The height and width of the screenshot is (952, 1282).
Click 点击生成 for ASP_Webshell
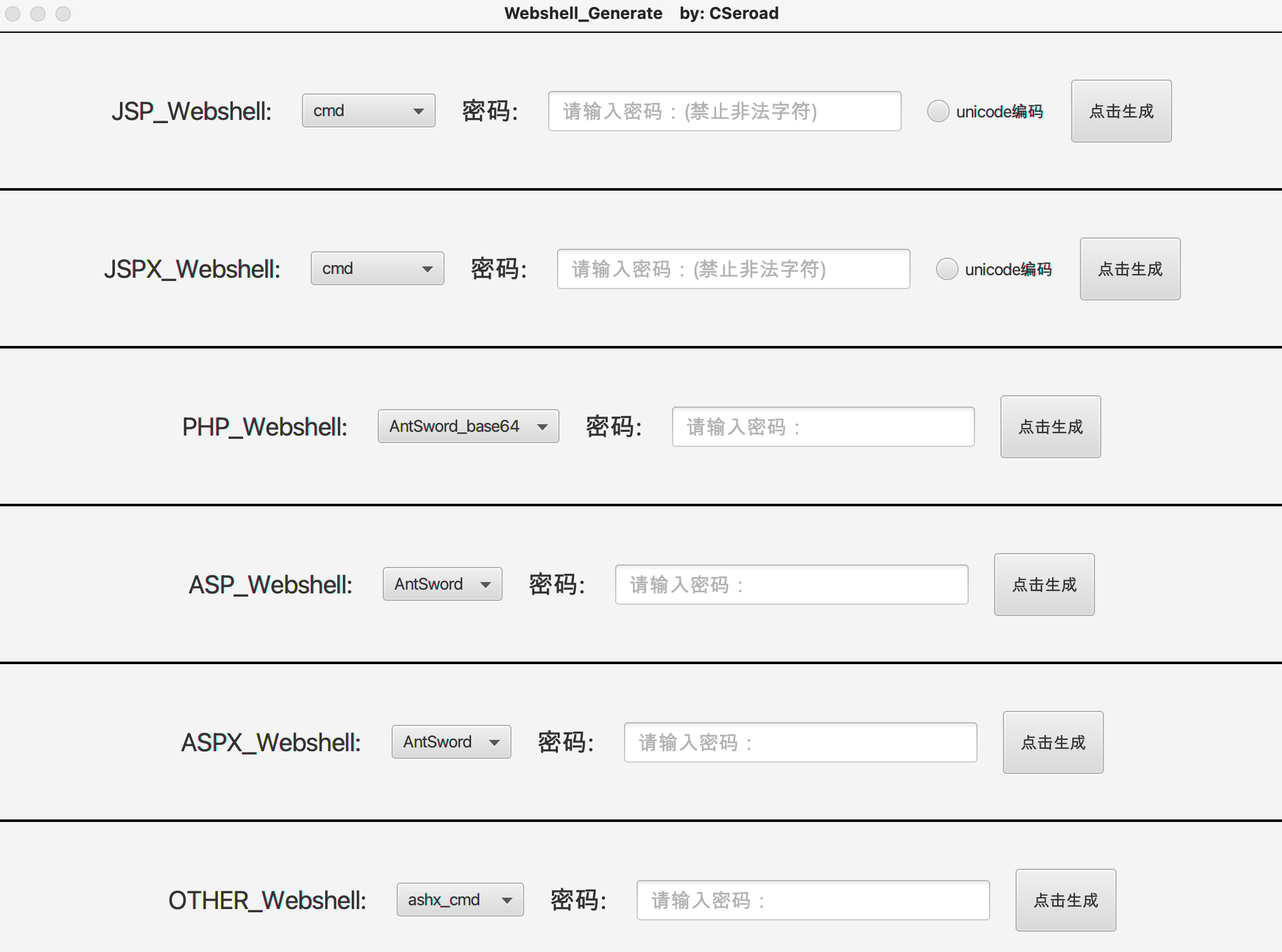click(x=1044, y=585)
